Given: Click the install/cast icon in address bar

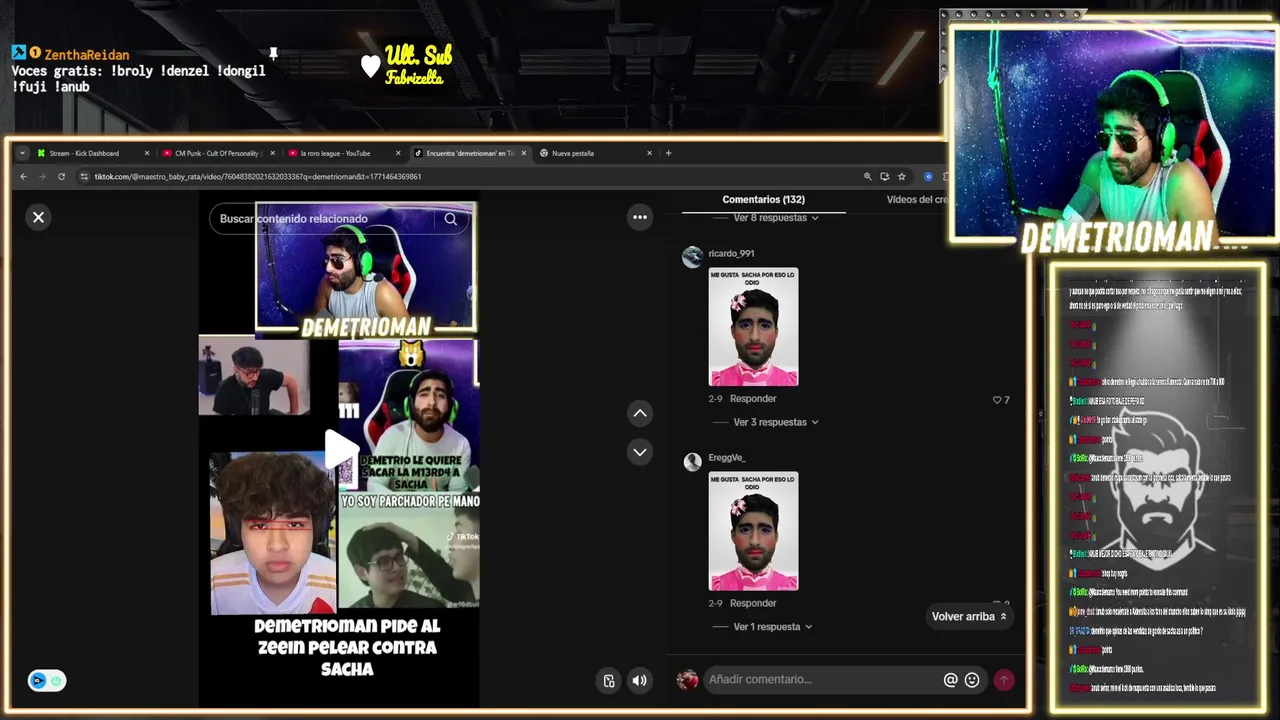Looking at the screenshot, I should coord(884,177).
